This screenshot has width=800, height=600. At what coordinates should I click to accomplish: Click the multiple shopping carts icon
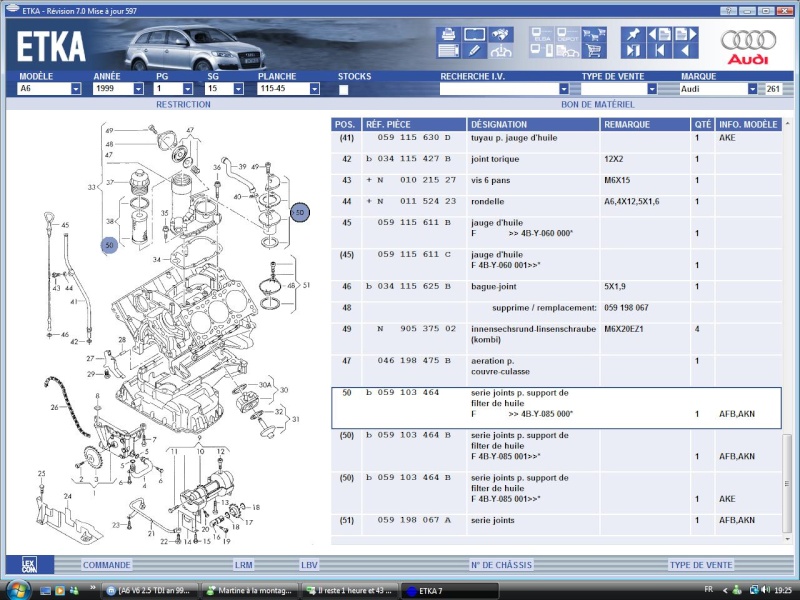pos(594,35)
